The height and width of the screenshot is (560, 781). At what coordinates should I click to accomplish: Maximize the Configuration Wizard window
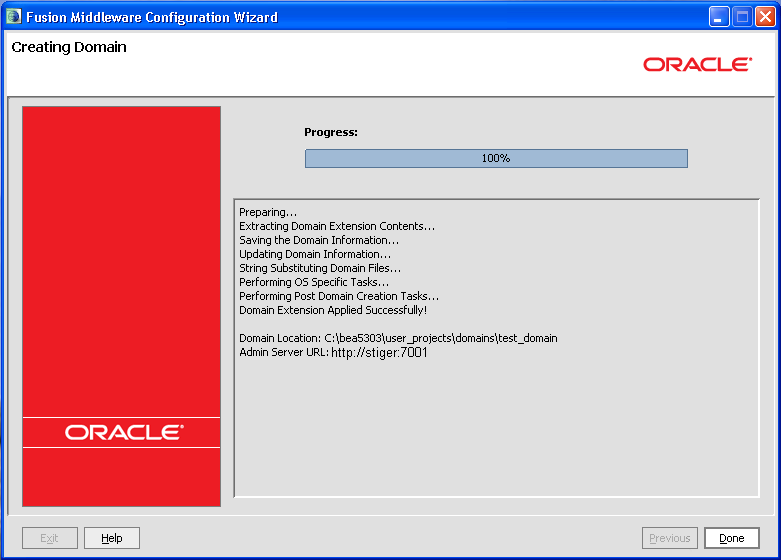[x=742, y=16]
